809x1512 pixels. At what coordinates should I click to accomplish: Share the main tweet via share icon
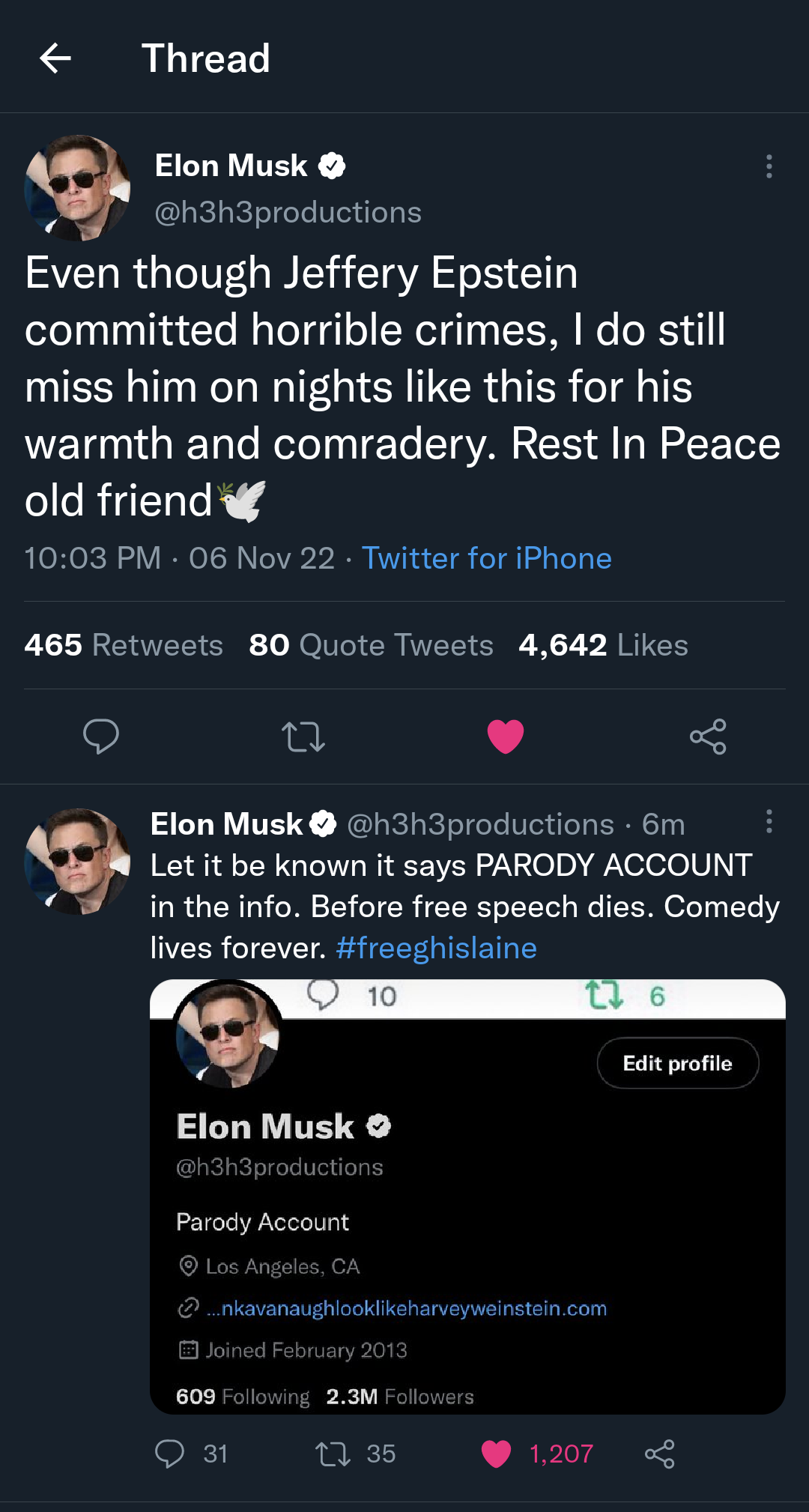tap(708, 736)
